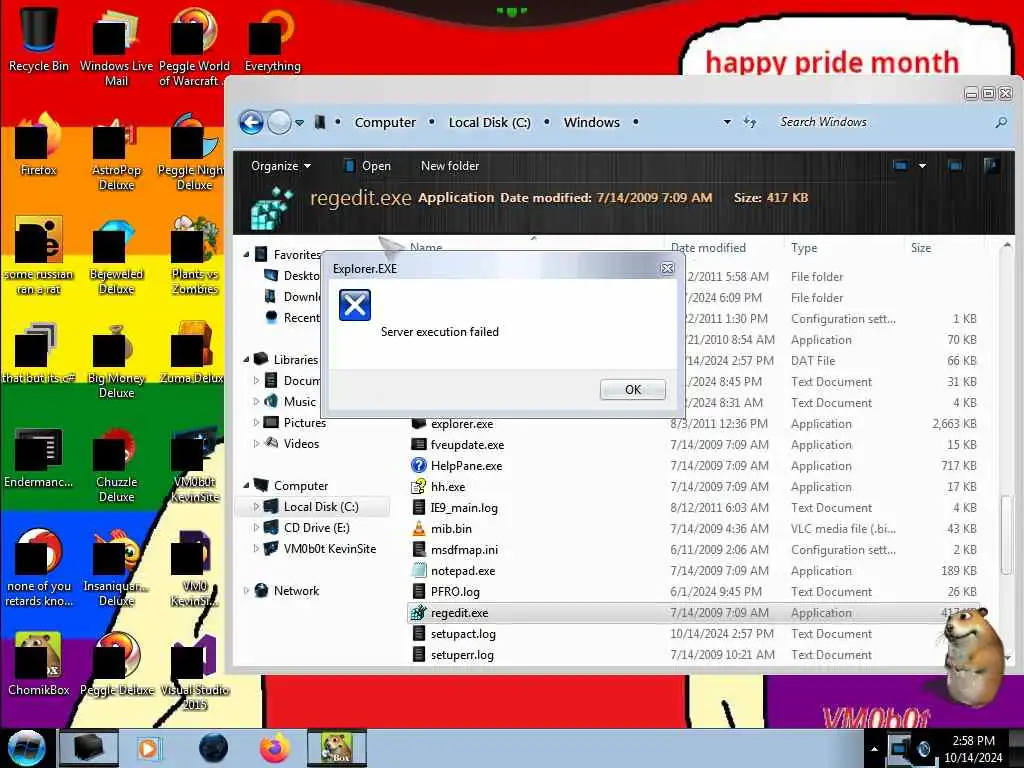Select the notepad.exe file icon
Screen dimensions: 1024x768
[419, 570]
